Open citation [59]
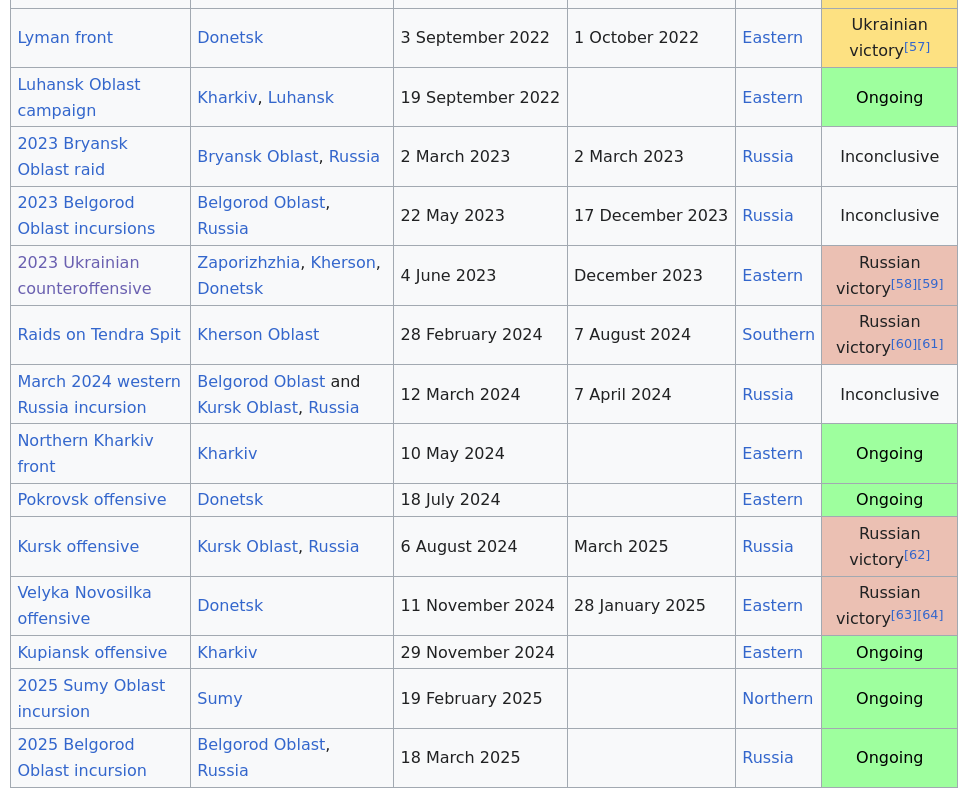 (930, 284)
